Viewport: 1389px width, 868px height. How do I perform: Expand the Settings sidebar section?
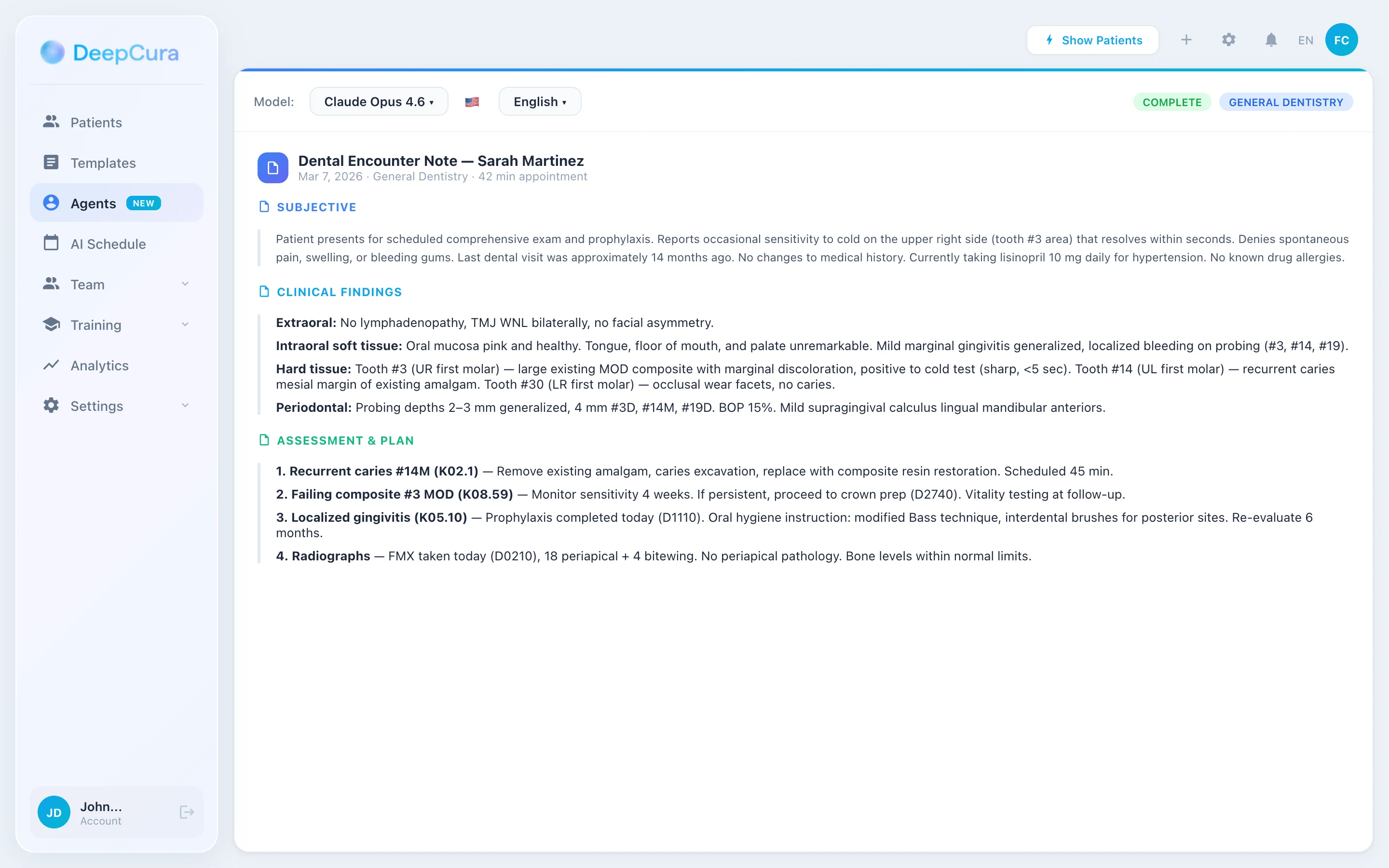[x=185, y=405]
